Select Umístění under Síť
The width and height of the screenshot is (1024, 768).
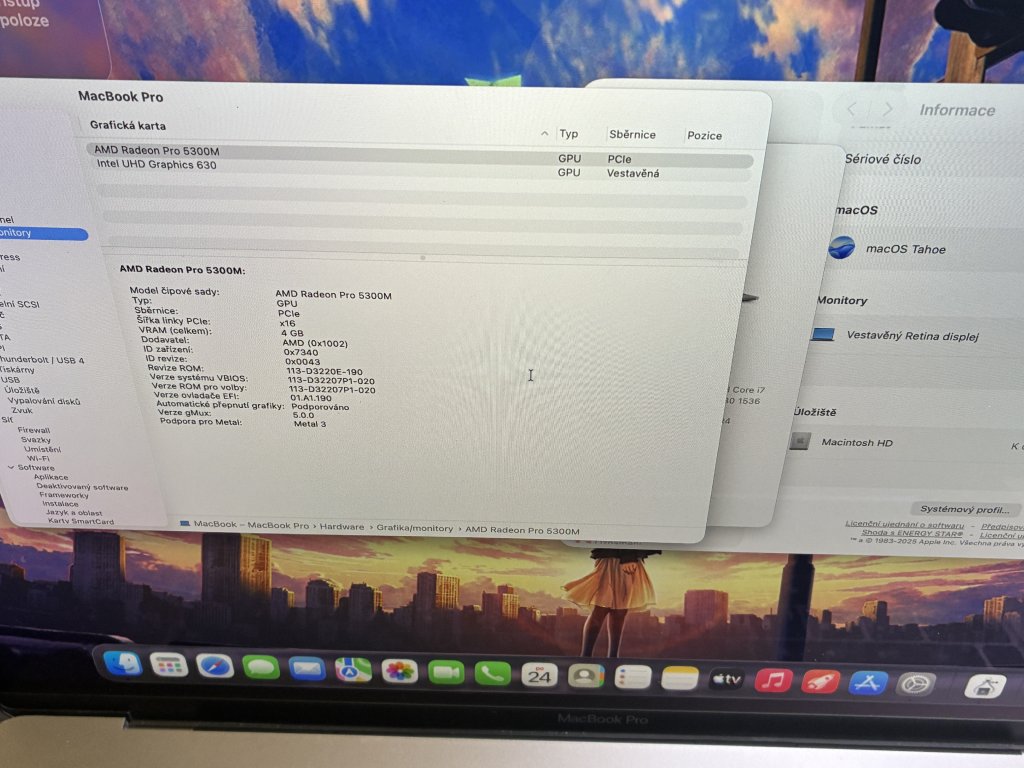tap(42, 449)
